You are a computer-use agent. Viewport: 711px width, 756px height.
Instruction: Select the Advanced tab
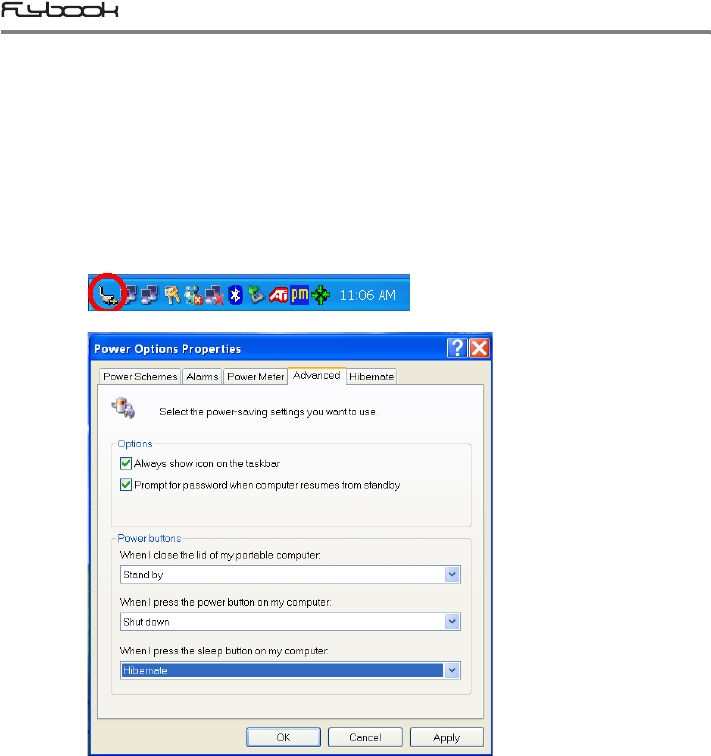317,376
